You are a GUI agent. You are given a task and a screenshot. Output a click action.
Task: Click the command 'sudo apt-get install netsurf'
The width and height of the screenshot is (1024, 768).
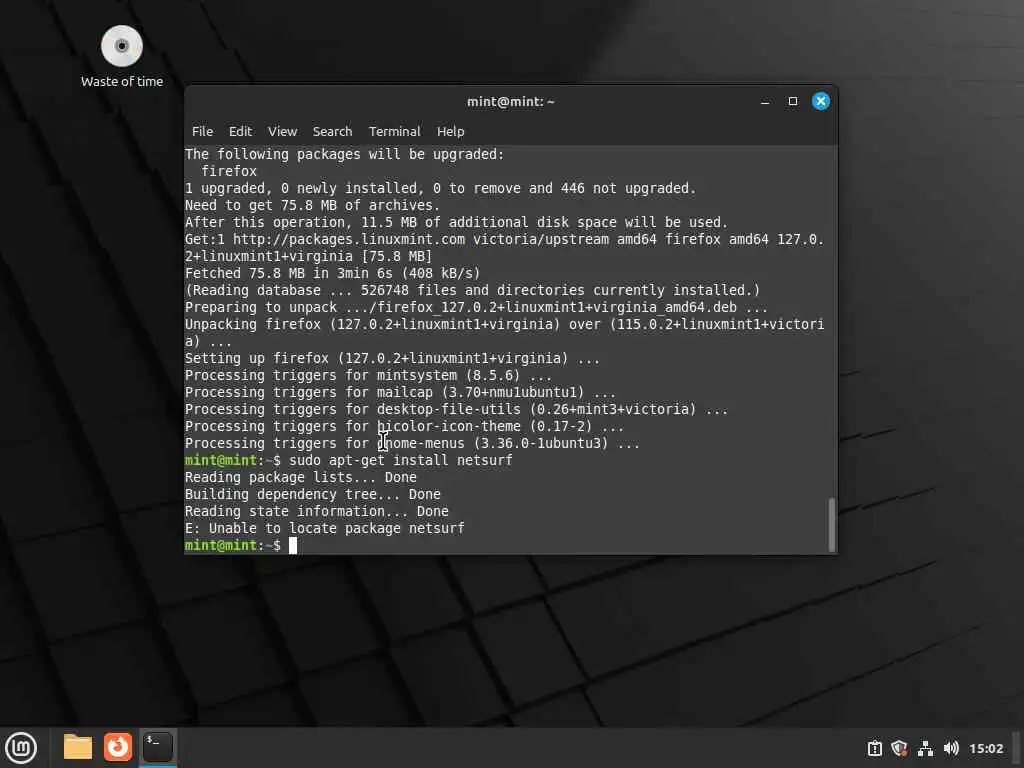(x=401, y=460)
